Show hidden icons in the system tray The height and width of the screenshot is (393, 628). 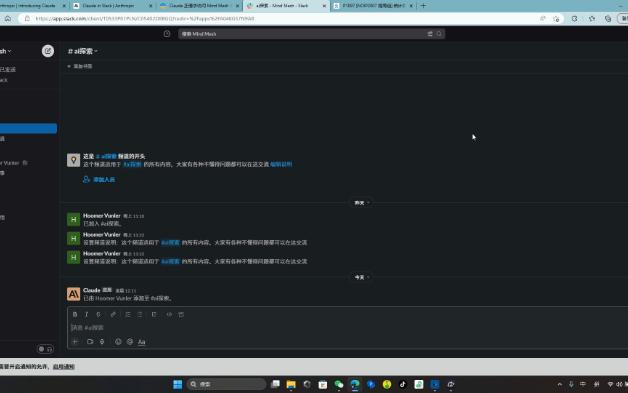tap(560, 384)
